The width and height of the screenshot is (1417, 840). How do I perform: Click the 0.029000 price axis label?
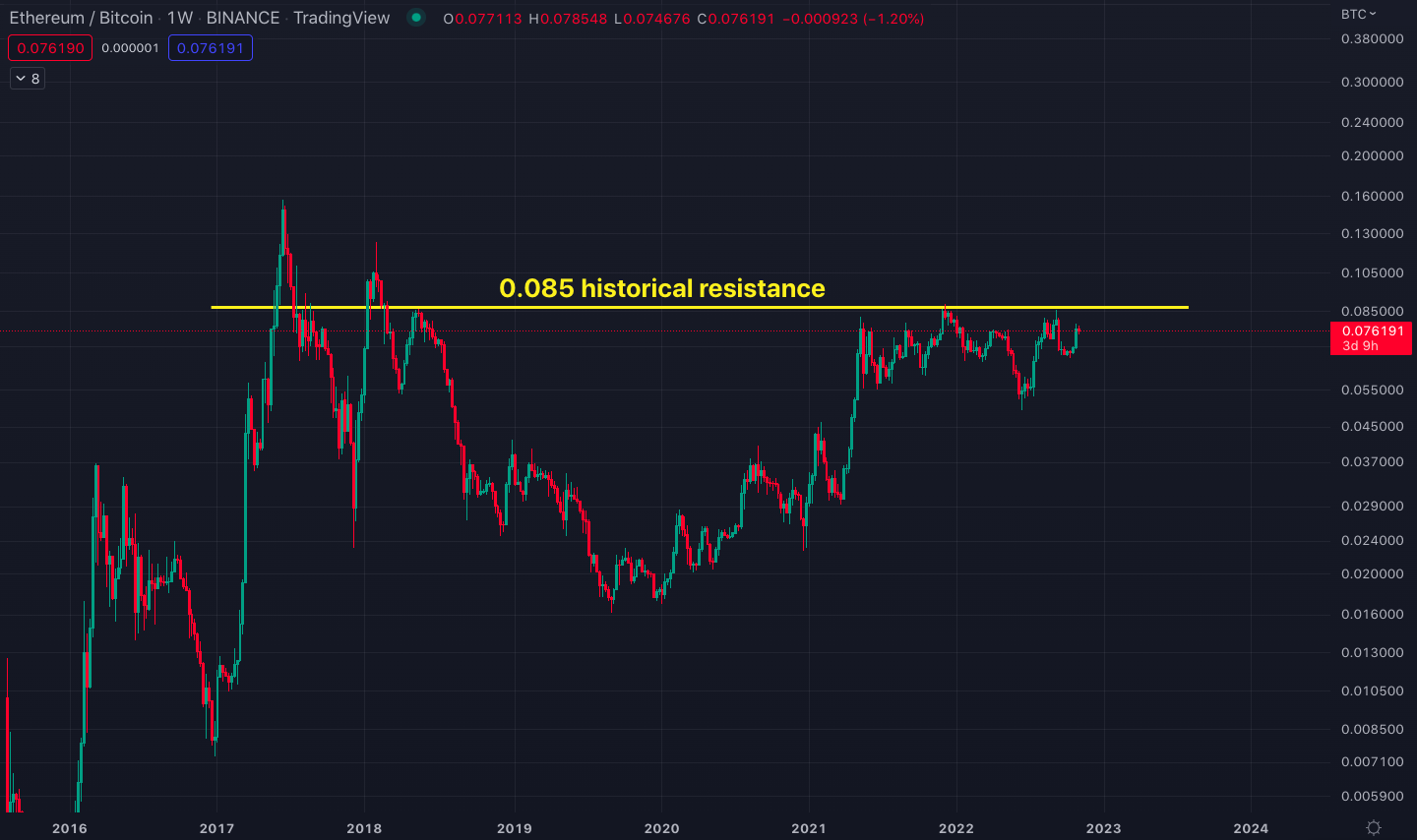pyautogui.click(x=1372, y=507)
